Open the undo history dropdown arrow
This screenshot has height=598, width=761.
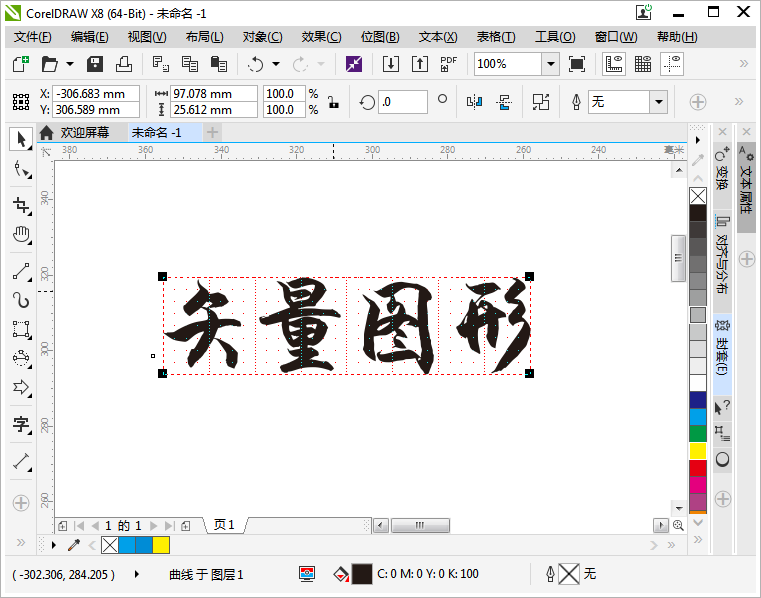(275, 64)
